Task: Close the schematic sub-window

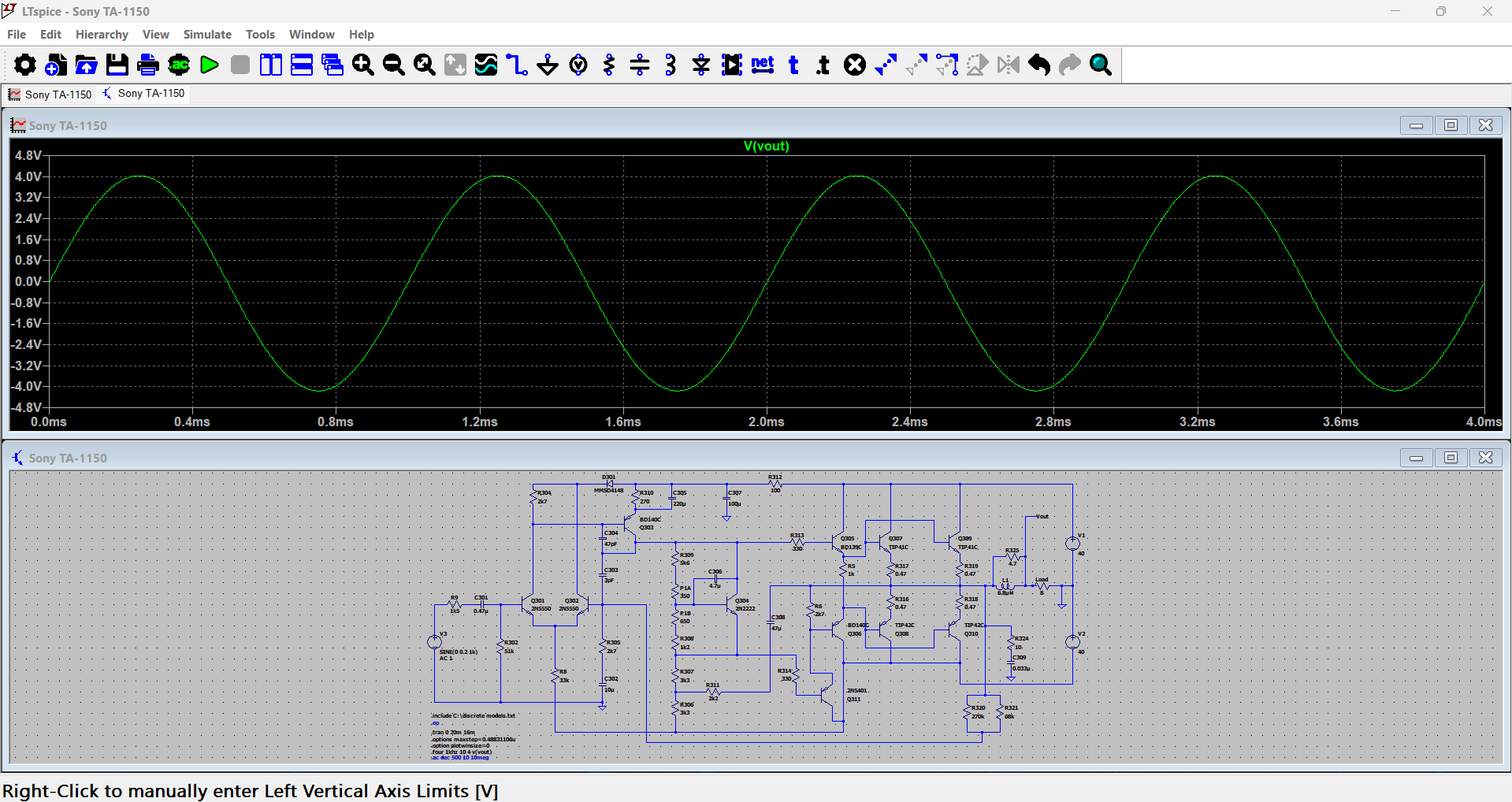Action: pyautogui.click(x=1485, y=458)
